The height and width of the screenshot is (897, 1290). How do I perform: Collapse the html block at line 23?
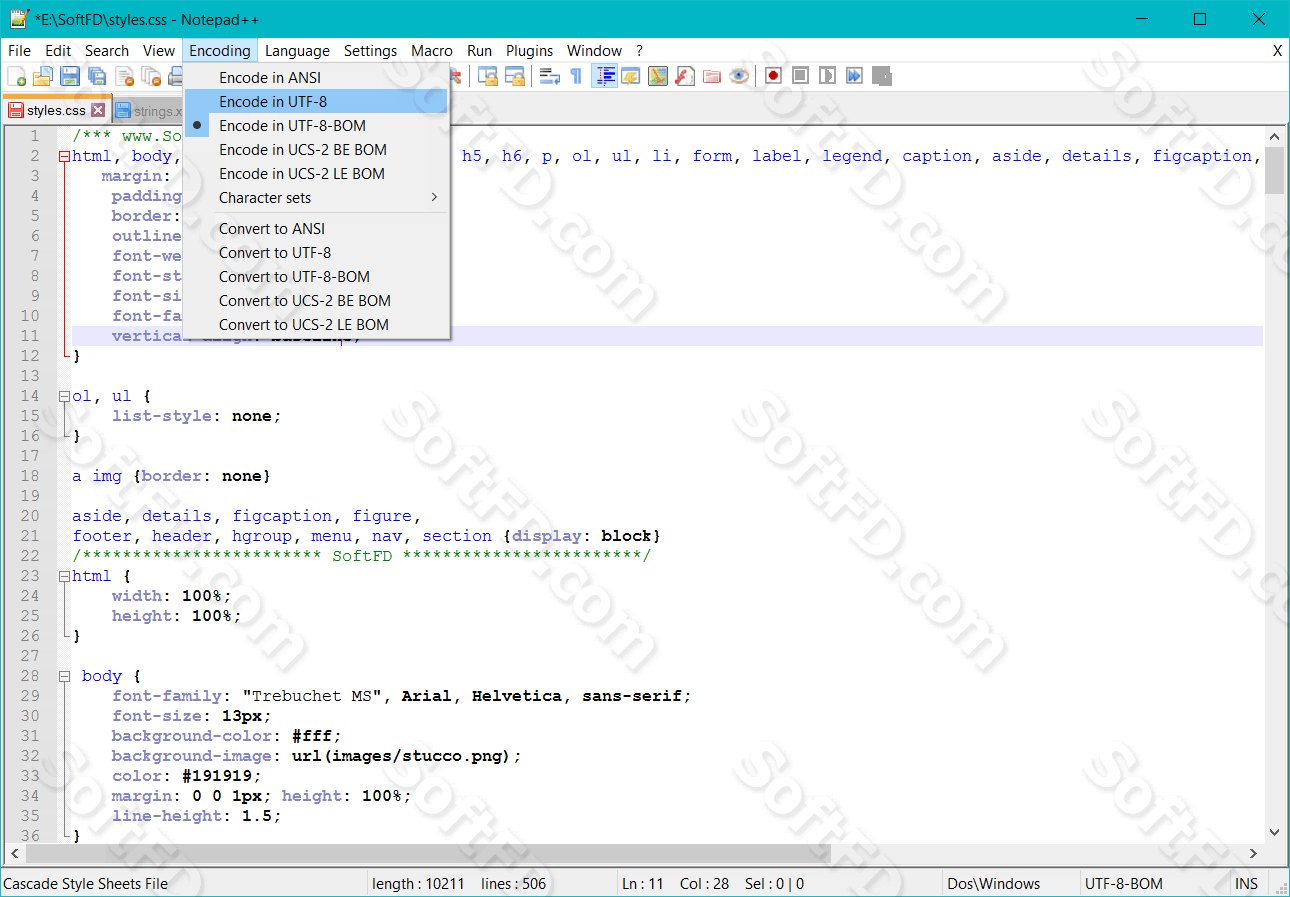point(64,576)
